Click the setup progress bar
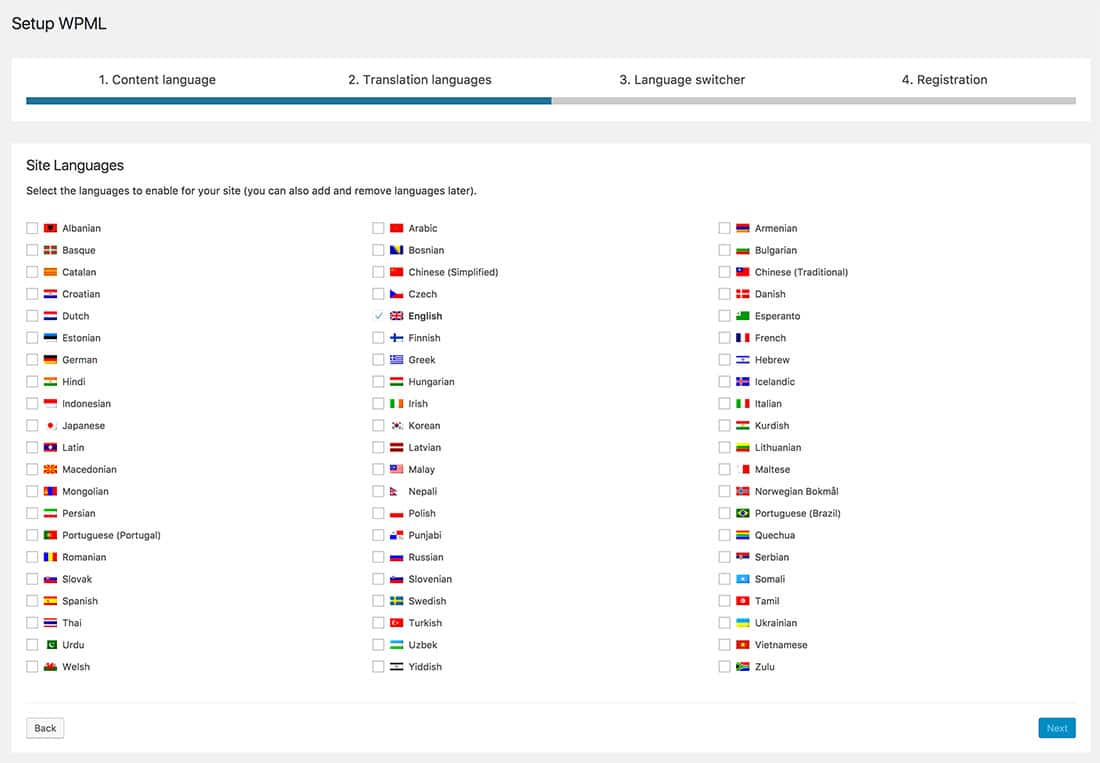This screenshot has width=1100, height=763. (x=551, y=101)
